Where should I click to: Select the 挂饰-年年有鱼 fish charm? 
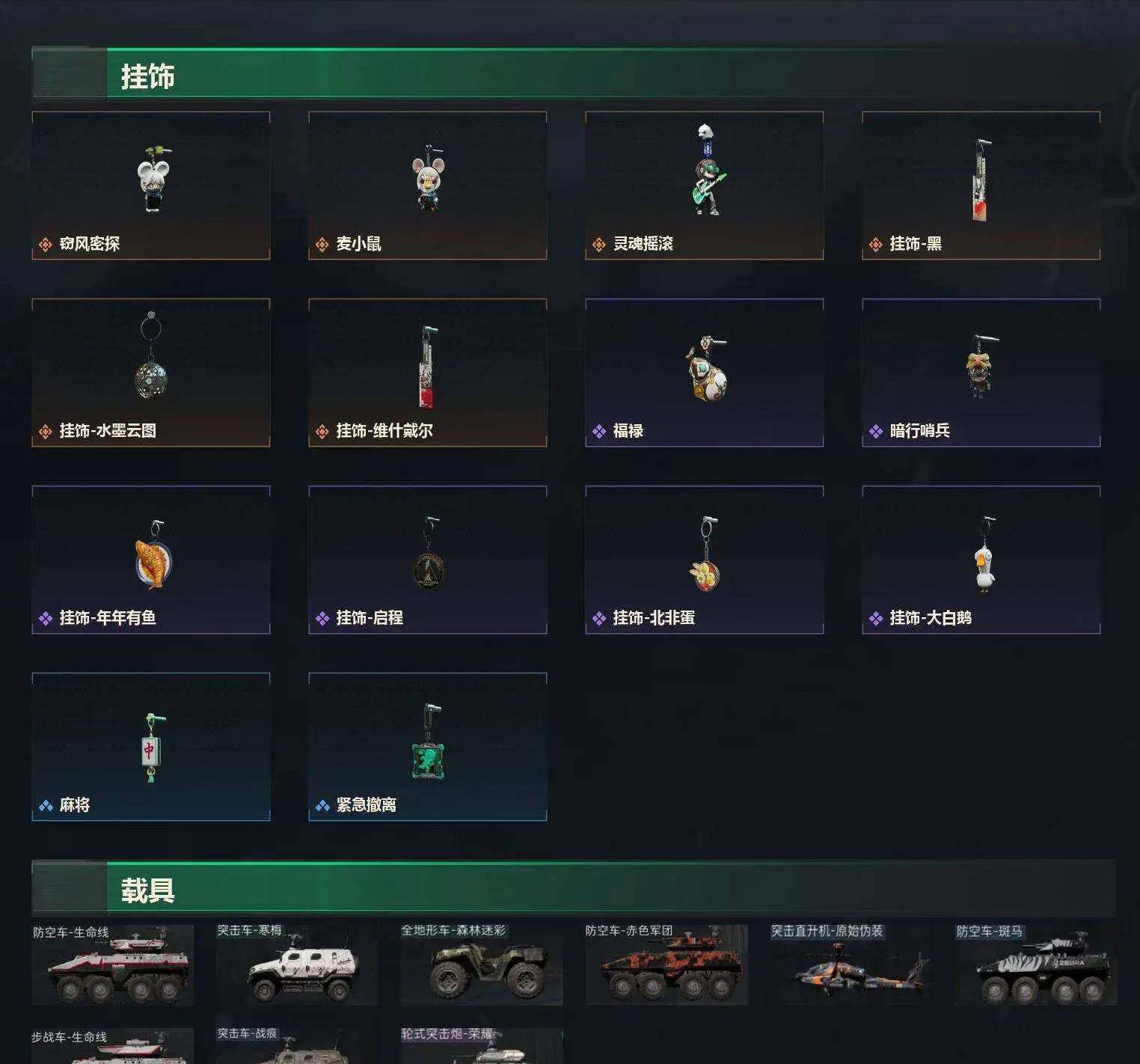pos(154,555)
